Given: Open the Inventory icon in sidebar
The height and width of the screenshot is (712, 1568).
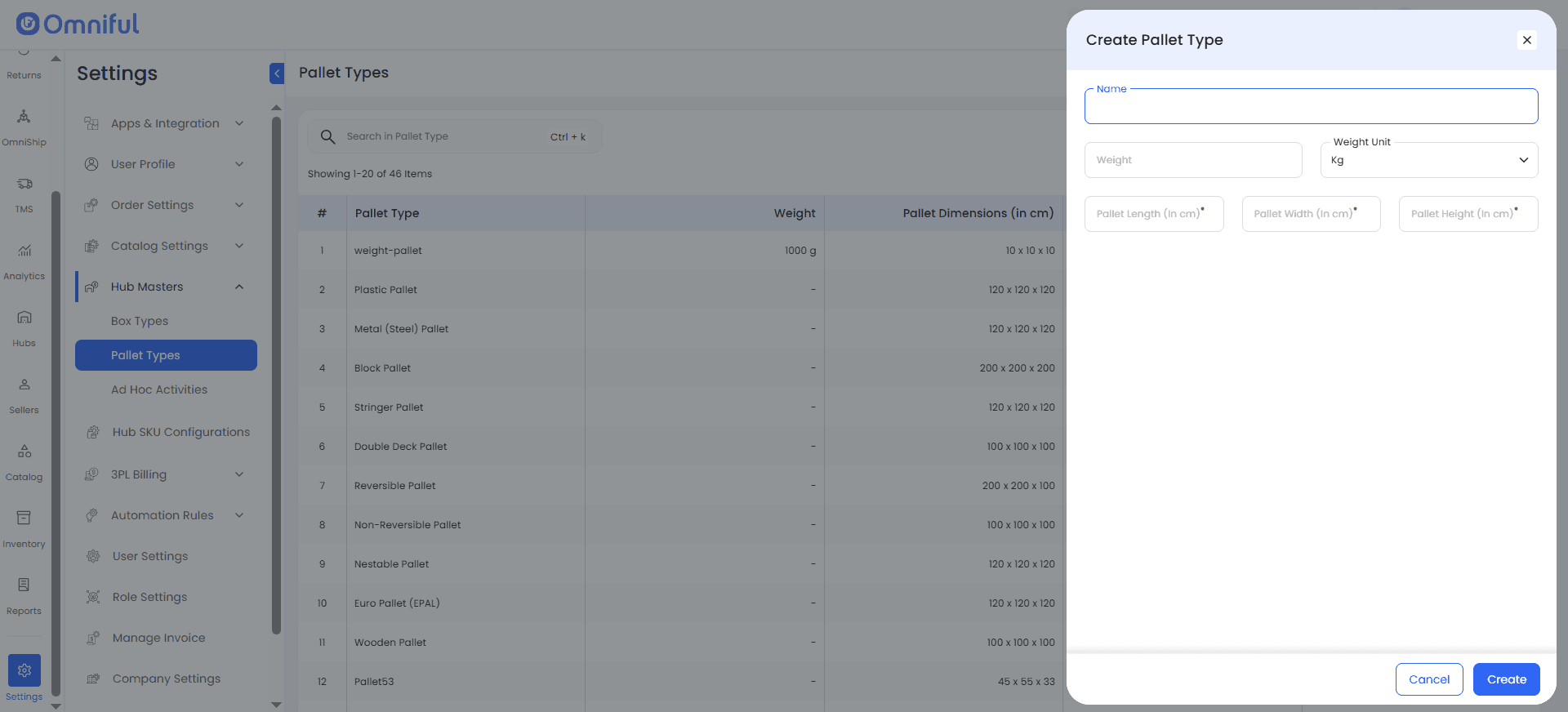Looking at the screenshot, I should click(x=24, y=518).
